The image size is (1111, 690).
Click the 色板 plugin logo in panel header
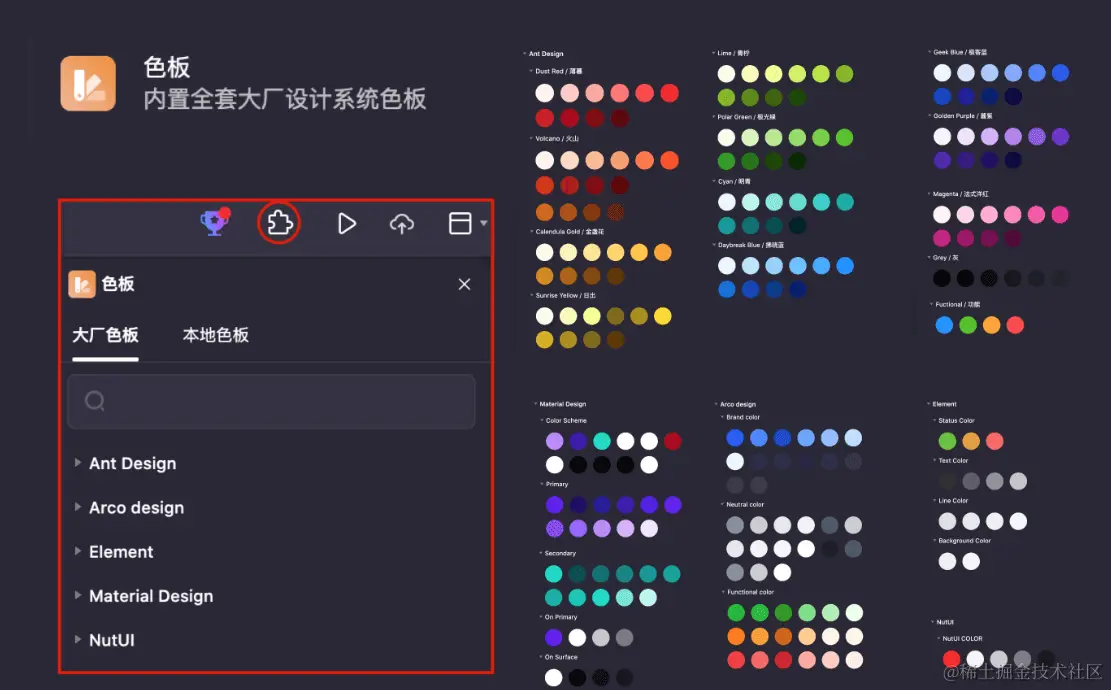[82, 284]
